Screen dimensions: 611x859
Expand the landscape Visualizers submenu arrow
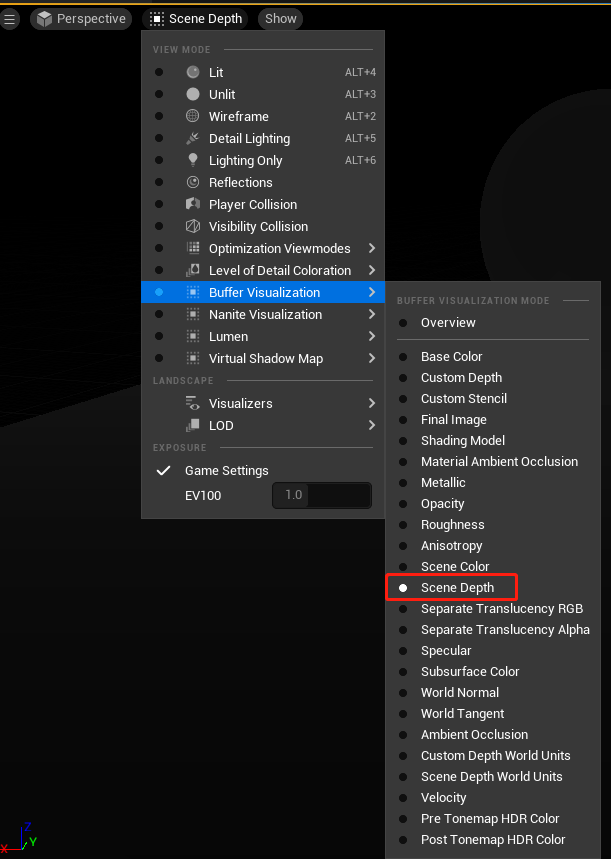pos(372,403)
